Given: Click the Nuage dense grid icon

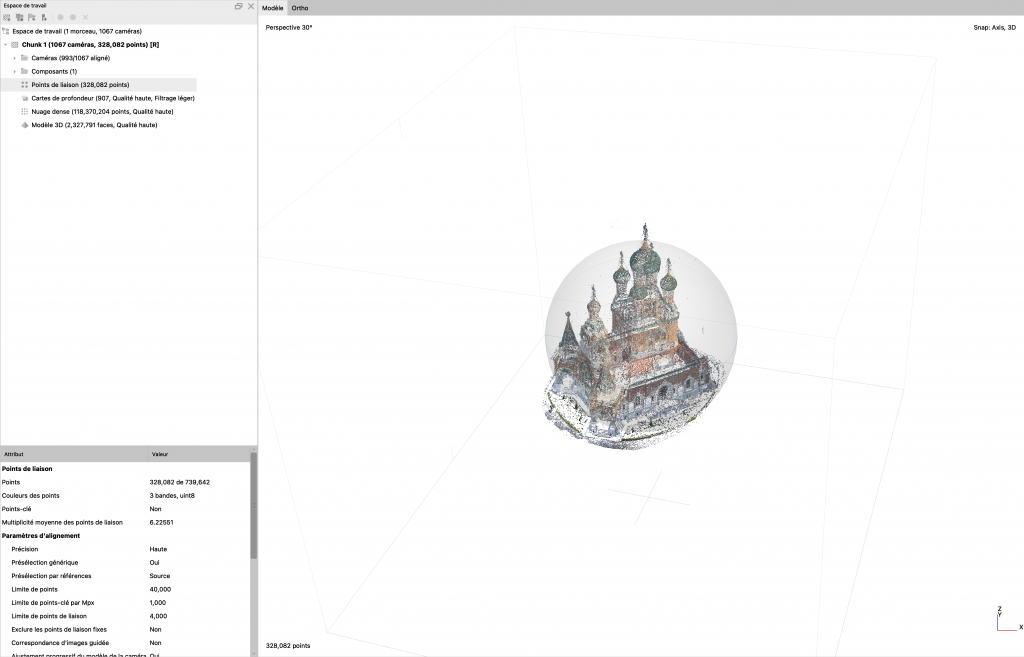Looking at the screenshot, I should [x=25, y=112].
